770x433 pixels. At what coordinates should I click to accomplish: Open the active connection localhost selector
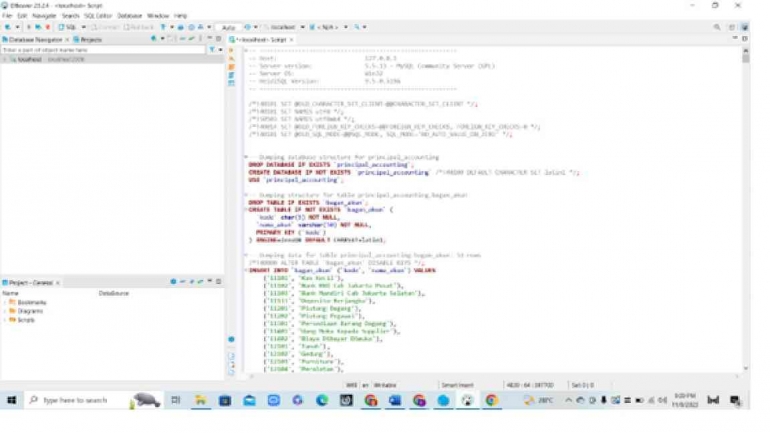(x=284, y=27)
